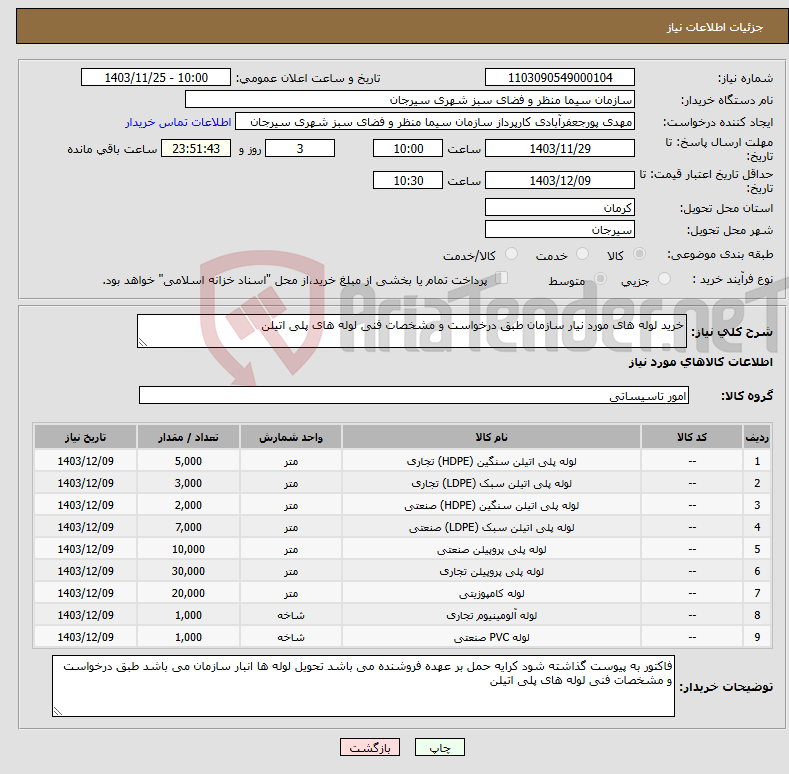Select row لوله کامپوزیتی
789x774 pixels.
coord(403,593)
